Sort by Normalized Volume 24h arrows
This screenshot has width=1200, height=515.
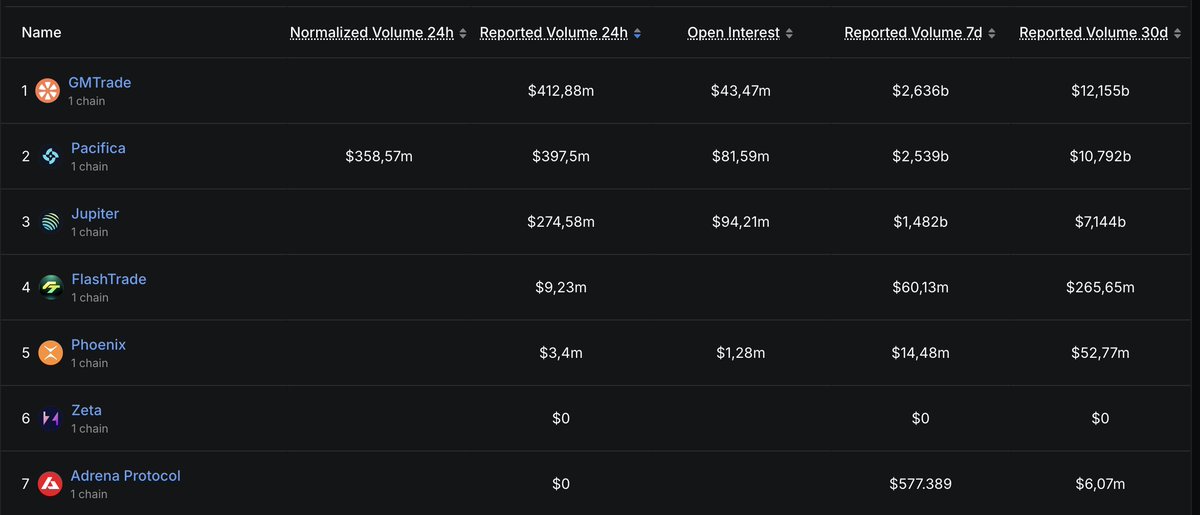point(463,33)
